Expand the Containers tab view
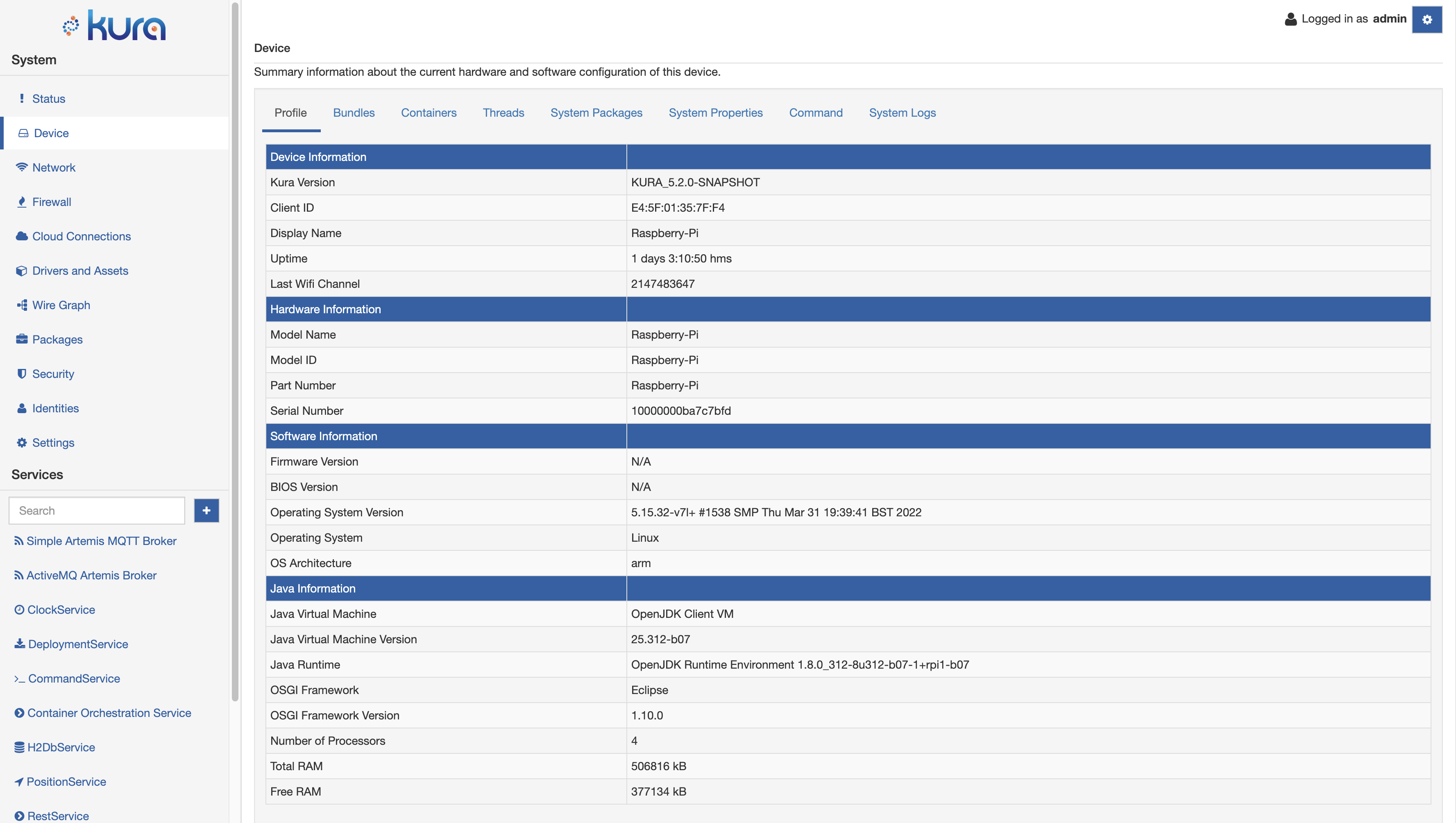The height and width of the screenshot is (823, 1456). click(429, 112)
